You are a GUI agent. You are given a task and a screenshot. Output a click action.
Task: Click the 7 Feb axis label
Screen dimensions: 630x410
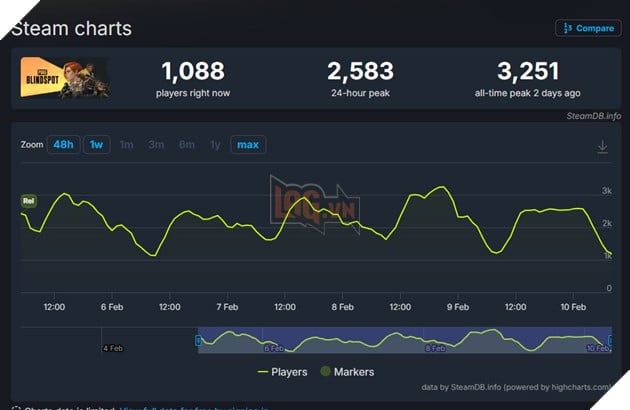227,307
